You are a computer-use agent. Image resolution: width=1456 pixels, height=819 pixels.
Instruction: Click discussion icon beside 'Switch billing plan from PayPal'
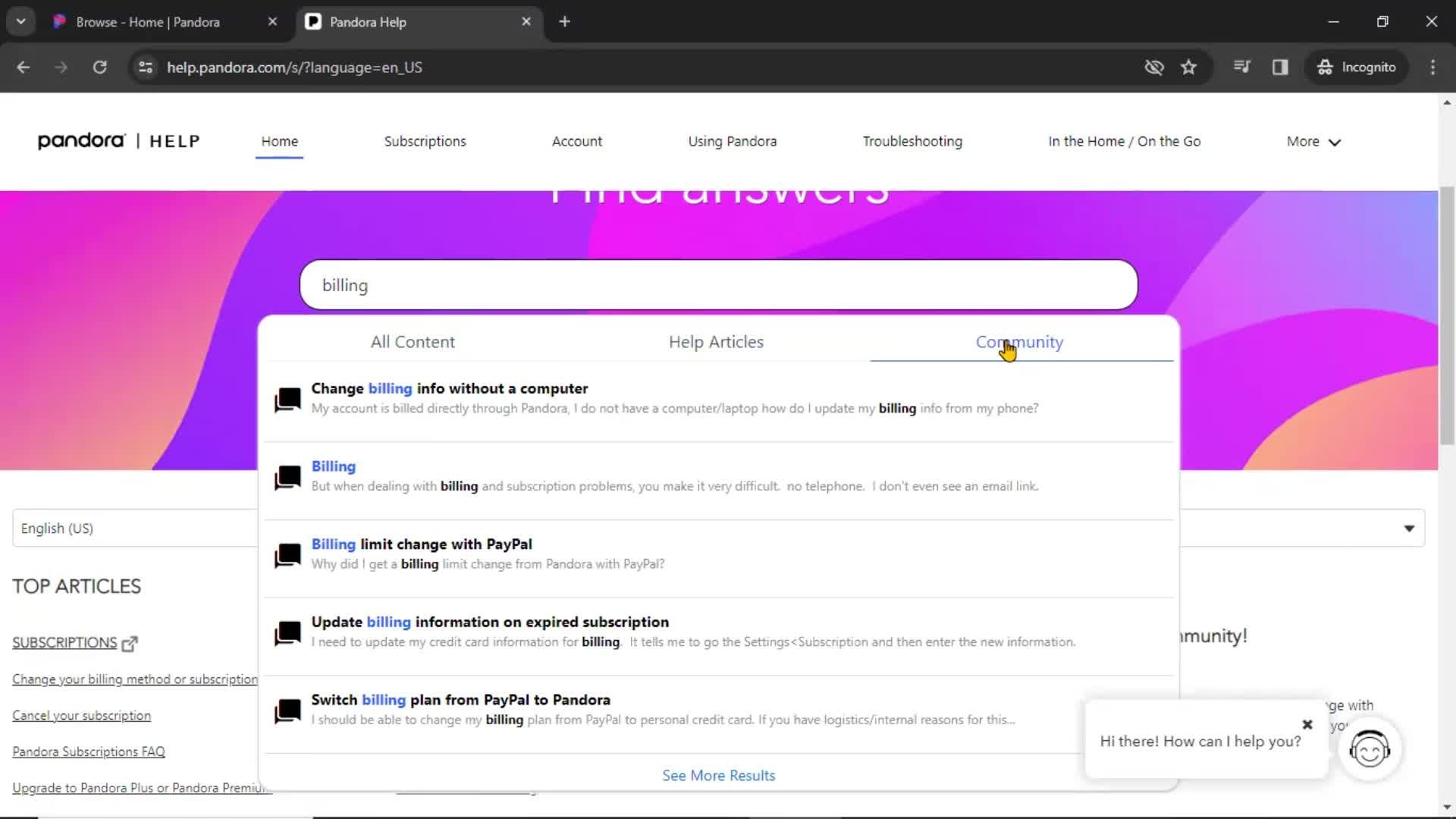pos(287,711)
